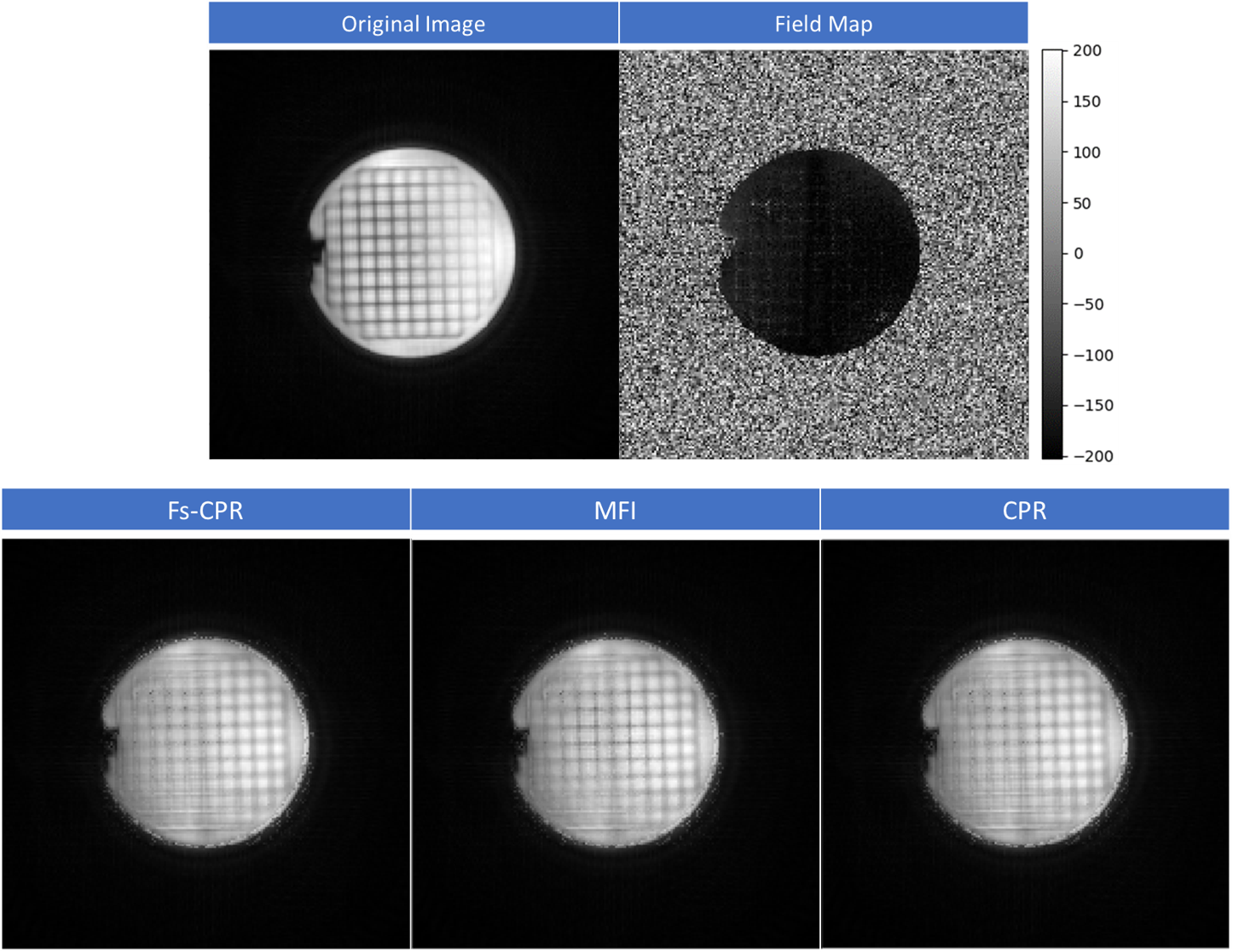
Task: Select the Fs-CPR reconstructed phantom image
Action: 205,740
